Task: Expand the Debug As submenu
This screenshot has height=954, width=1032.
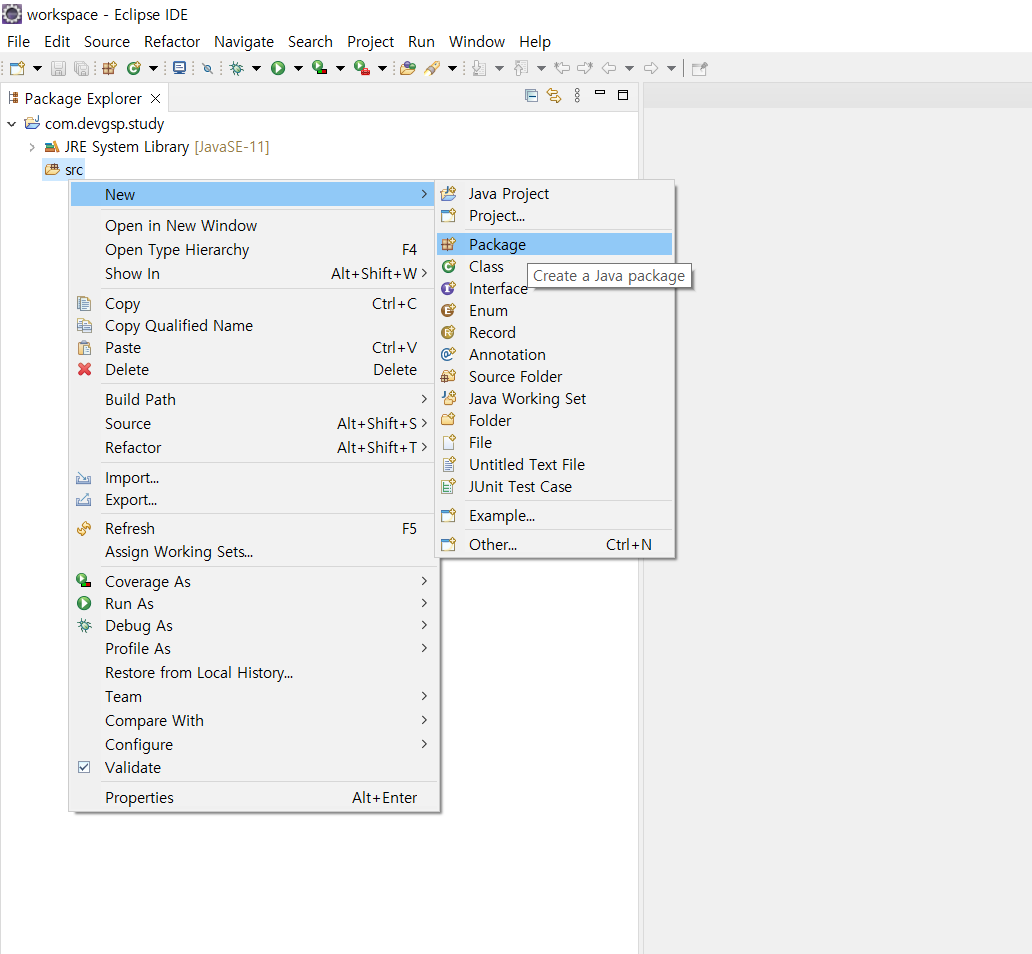Action: click(253, 625)
